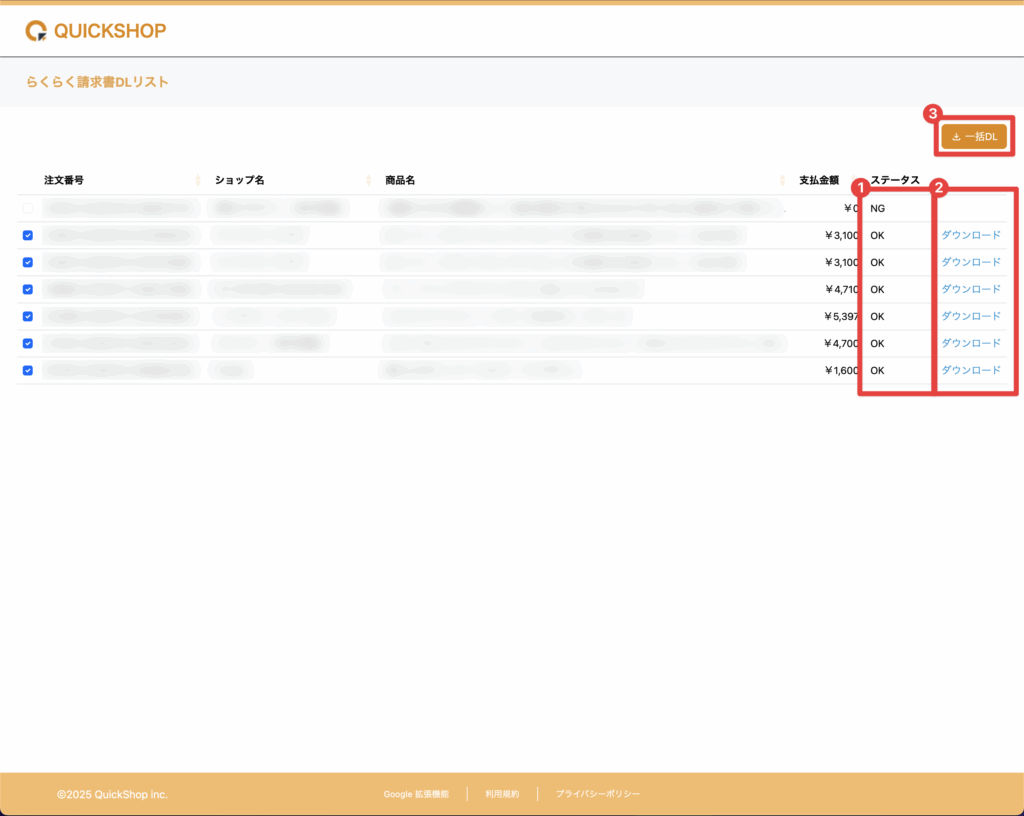1024x816 pixels.
Task: Open the Google 拡張機能 footer link
Action: coord(416,794)
